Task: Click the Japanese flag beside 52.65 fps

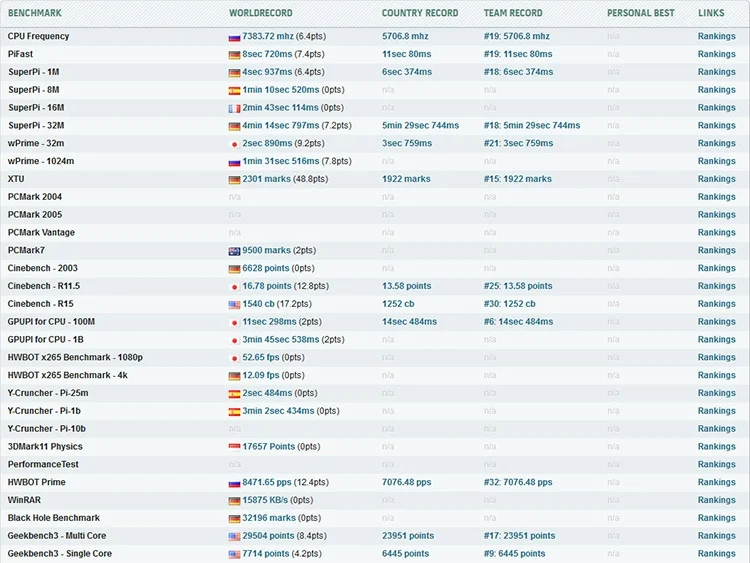Action: click(234, 358)
